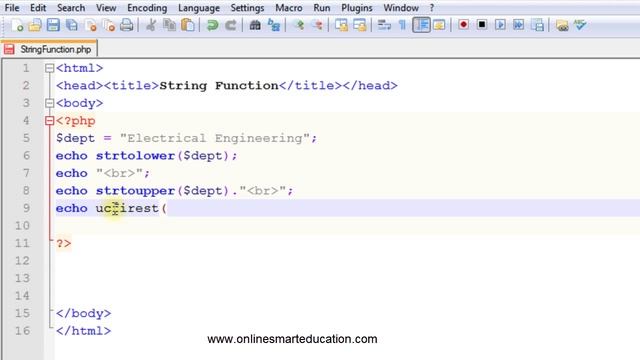Click the '<?php' opening tag on line 4
Viewport: 640px width, 360px height.
pyautogui.click(x=76, y=121)
